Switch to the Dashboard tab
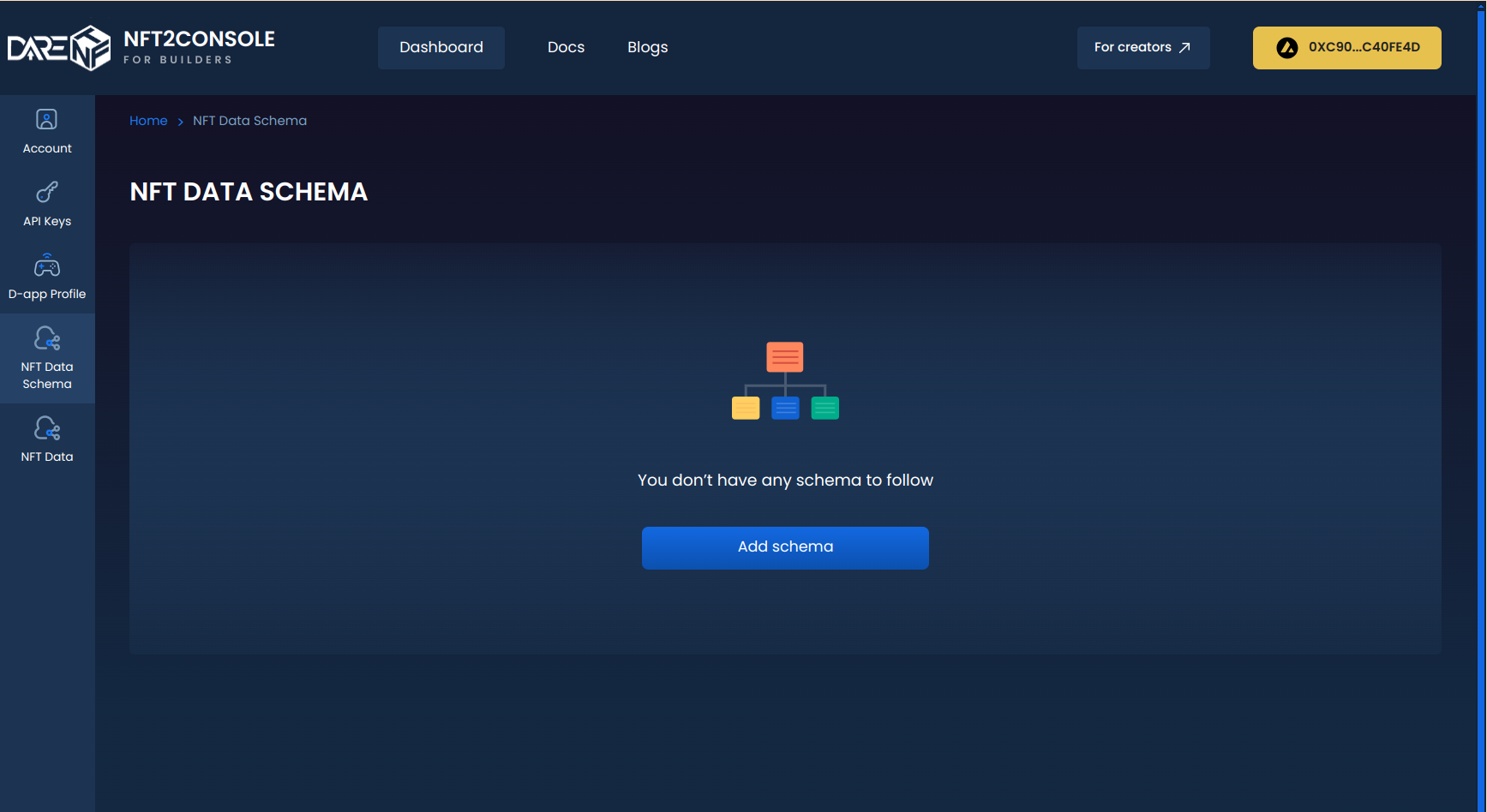 (441, 47)
